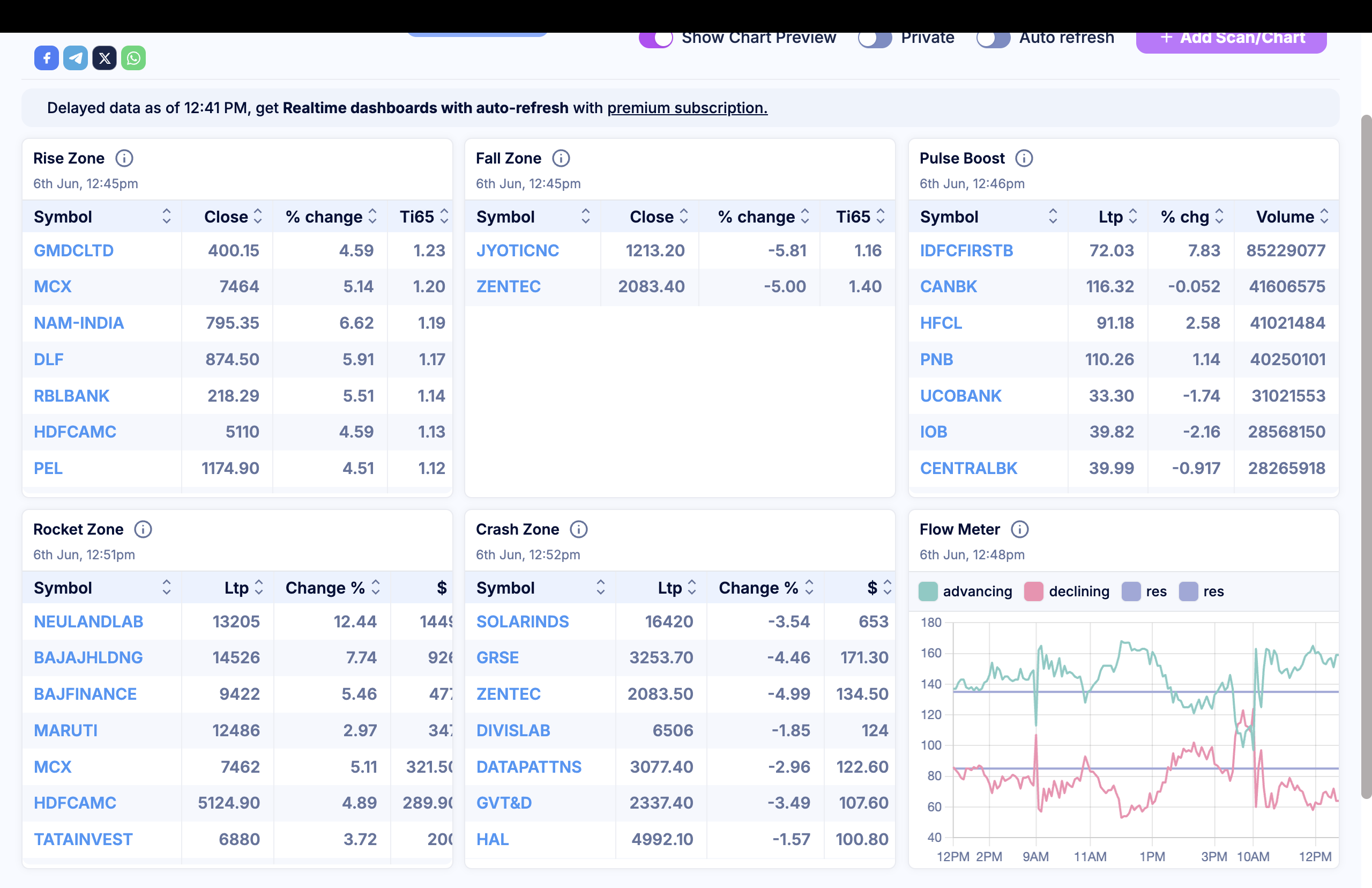
Task: Click the Flow Meter chart area
Action: tap(1145, 729)
